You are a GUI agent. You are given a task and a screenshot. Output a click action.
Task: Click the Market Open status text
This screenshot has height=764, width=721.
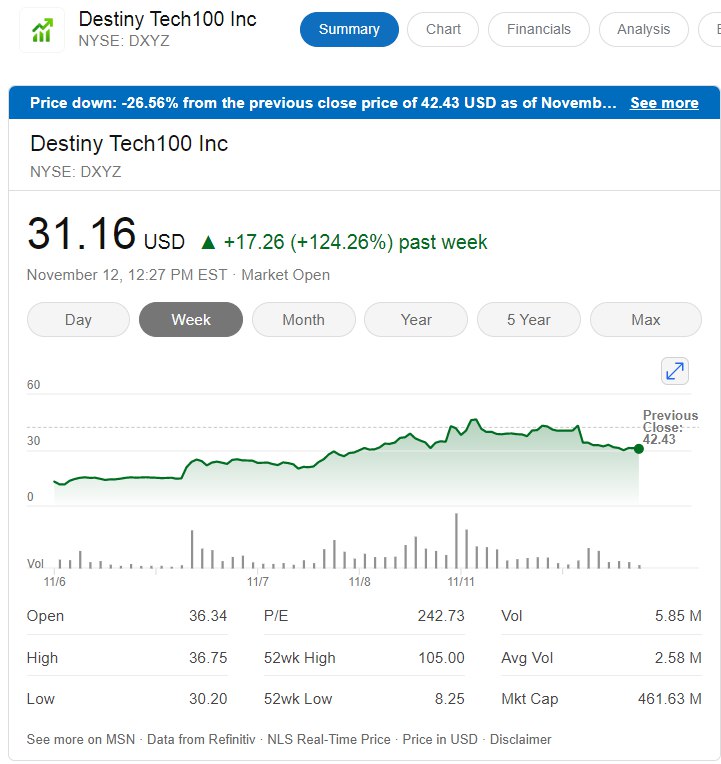pos(285,275)
